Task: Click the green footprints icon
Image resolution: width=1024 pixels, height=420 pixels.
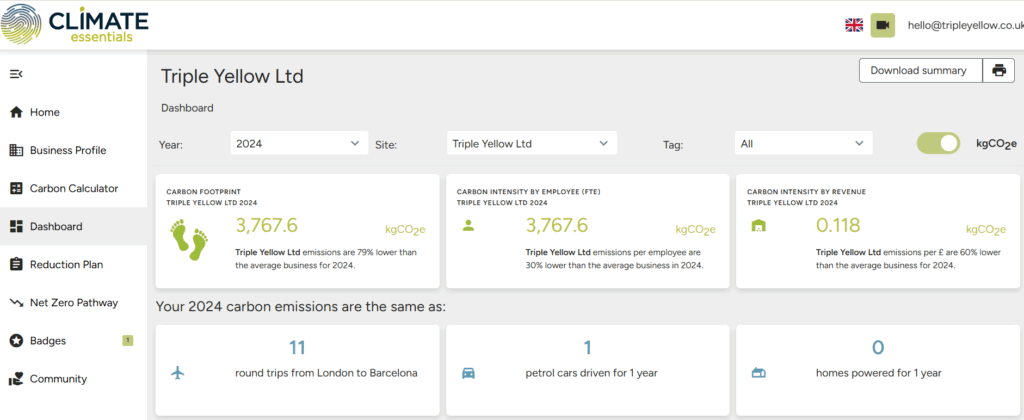Action: click(x=189, y=240)
